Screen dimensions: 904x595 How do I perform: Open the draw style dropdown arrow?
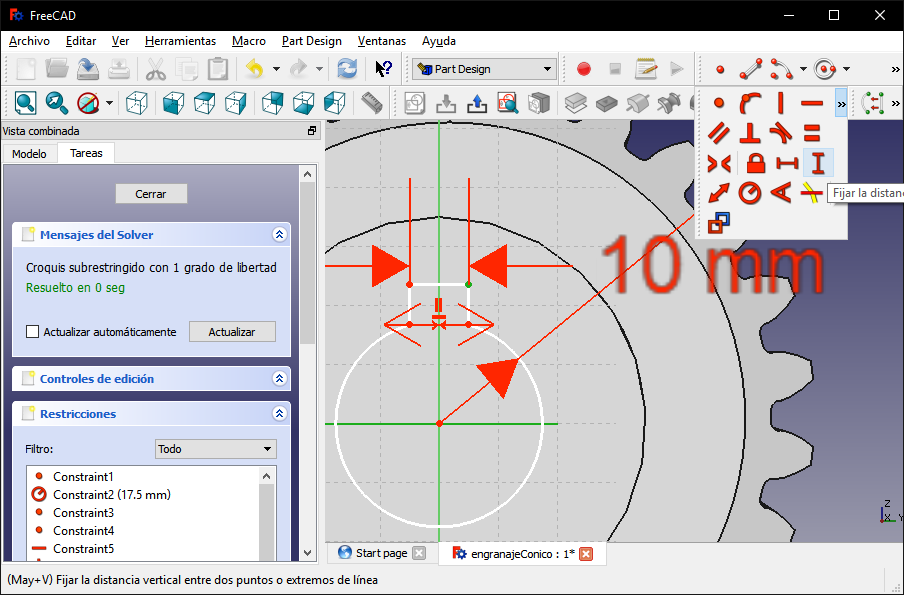pyautogui.click(x=110, y=103)
